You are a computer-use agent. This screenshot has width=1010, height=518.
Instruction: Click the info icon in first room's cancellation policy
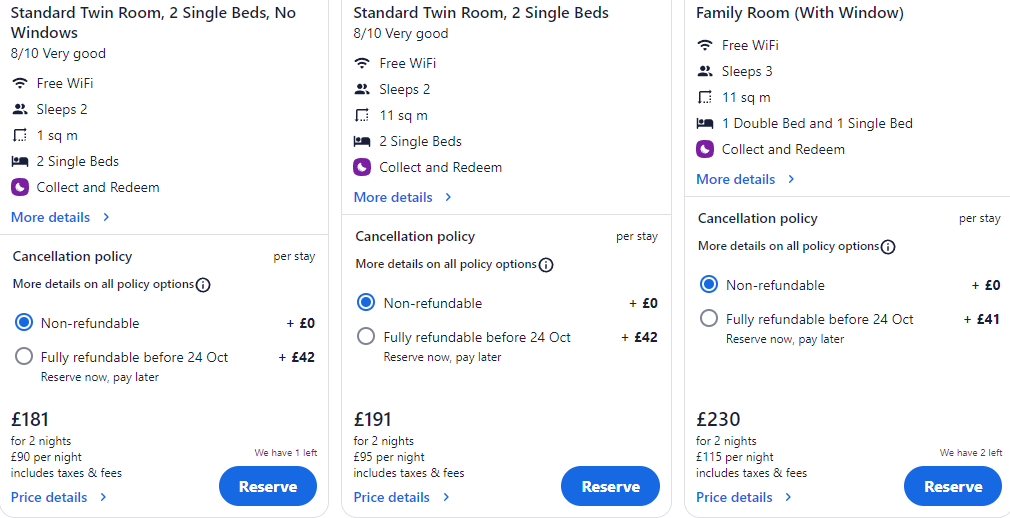(x=203, y=285)
